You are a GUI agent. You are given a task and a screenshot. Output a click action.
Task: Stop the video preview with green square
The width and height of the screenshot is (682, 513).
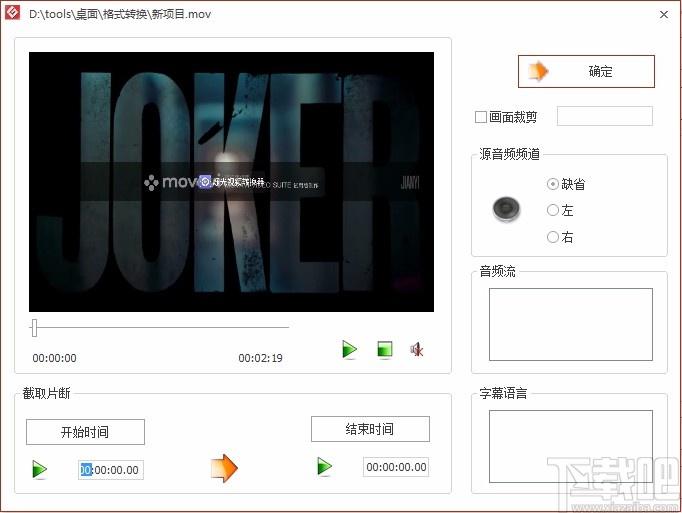tap(385, 349)
